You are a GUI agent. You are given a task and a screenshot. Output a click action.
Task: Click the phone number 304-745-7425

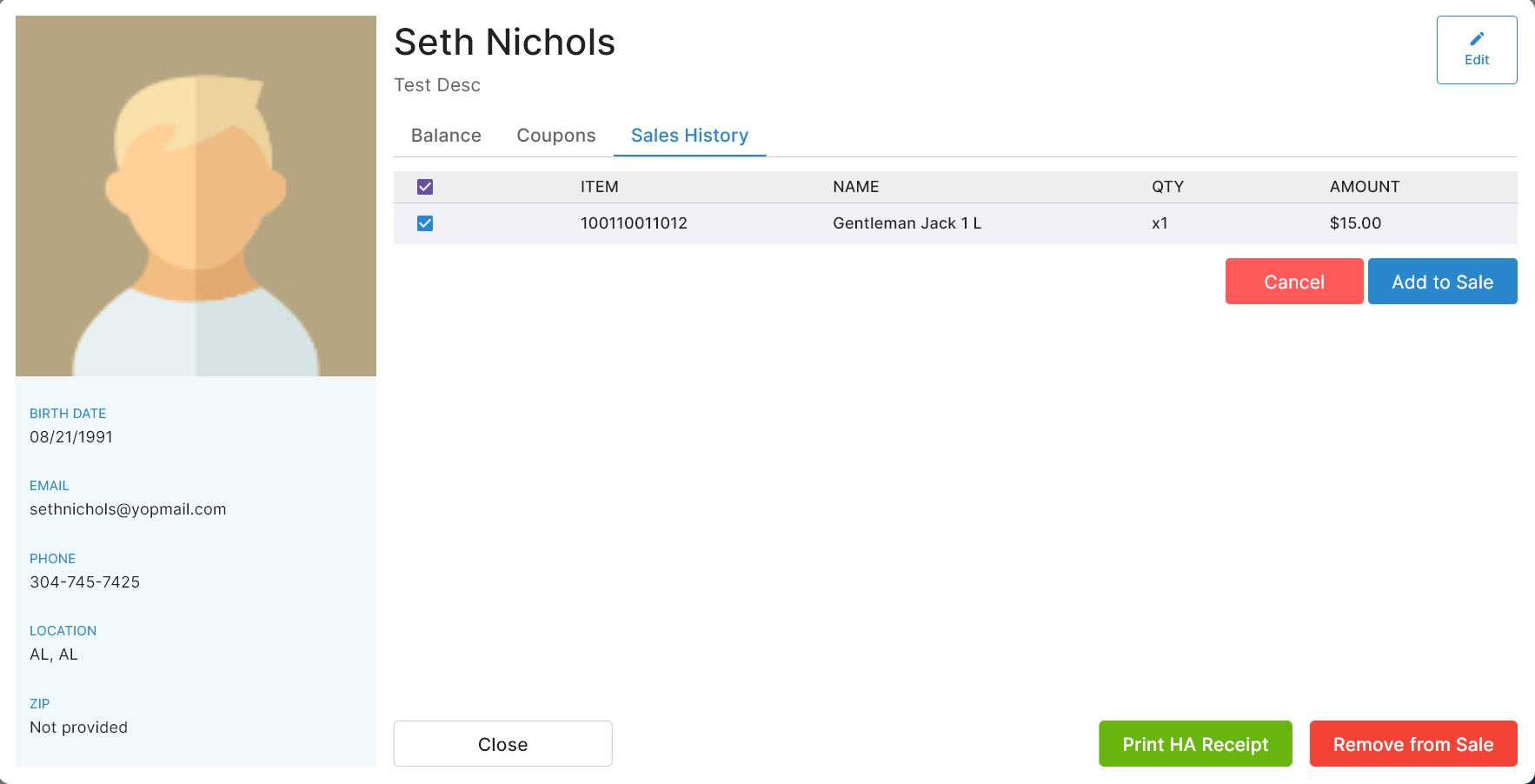pyautogui.click(x=85, y=582)
